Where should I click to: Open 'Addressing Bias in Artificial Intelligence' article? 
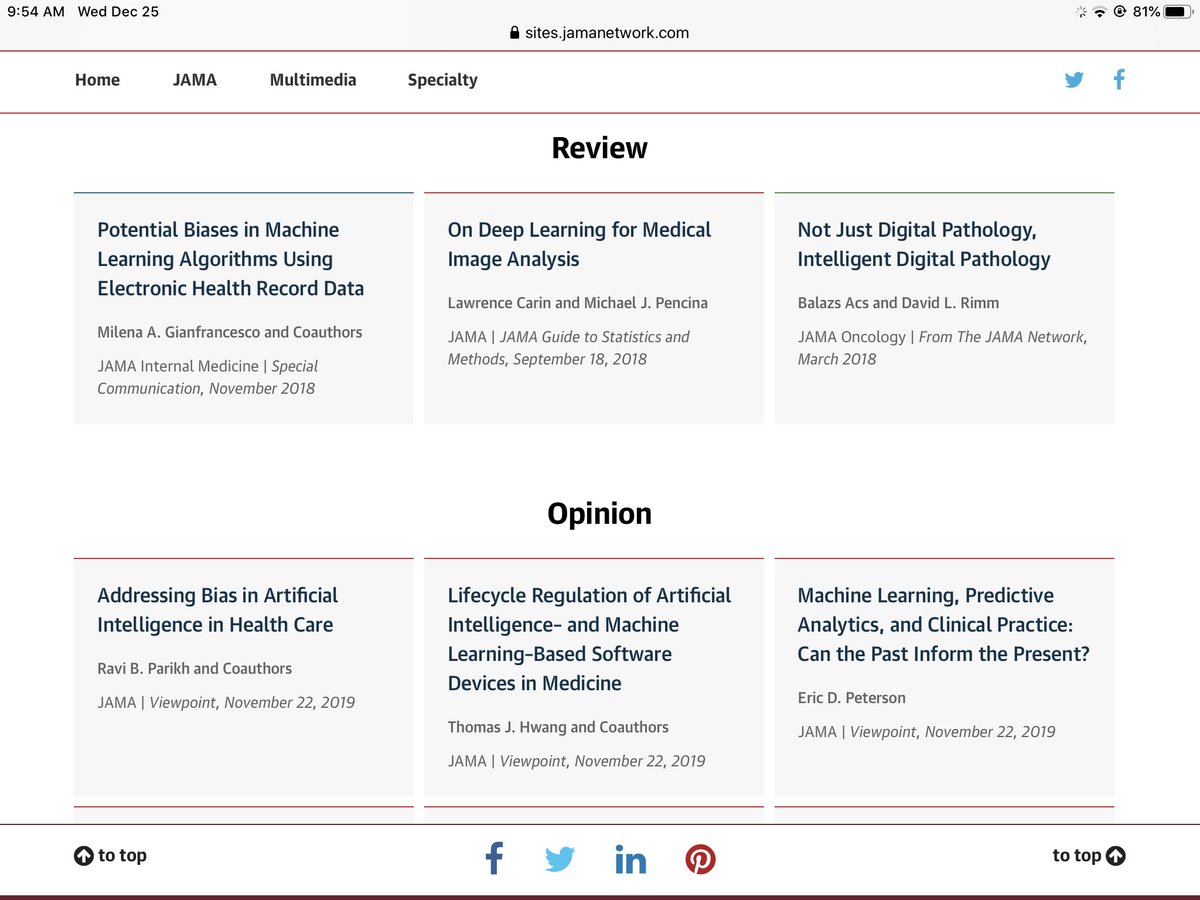point(217,610)
